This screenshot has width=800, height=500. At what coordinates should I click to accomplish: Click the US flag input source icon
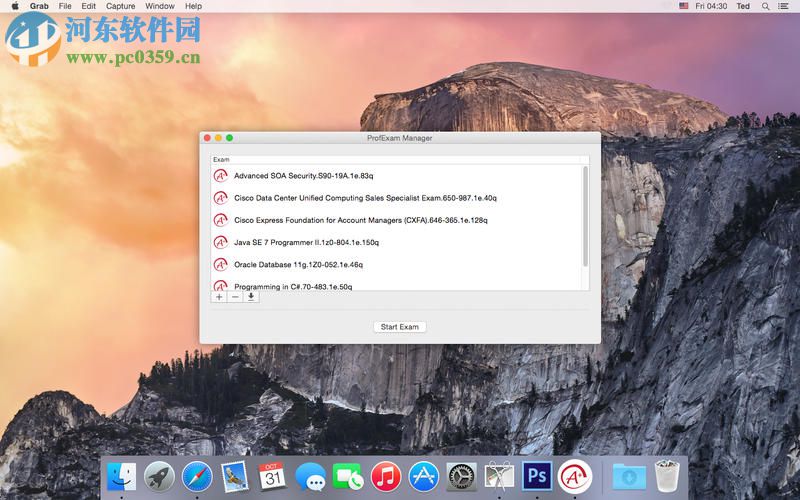tap(684, 6)
